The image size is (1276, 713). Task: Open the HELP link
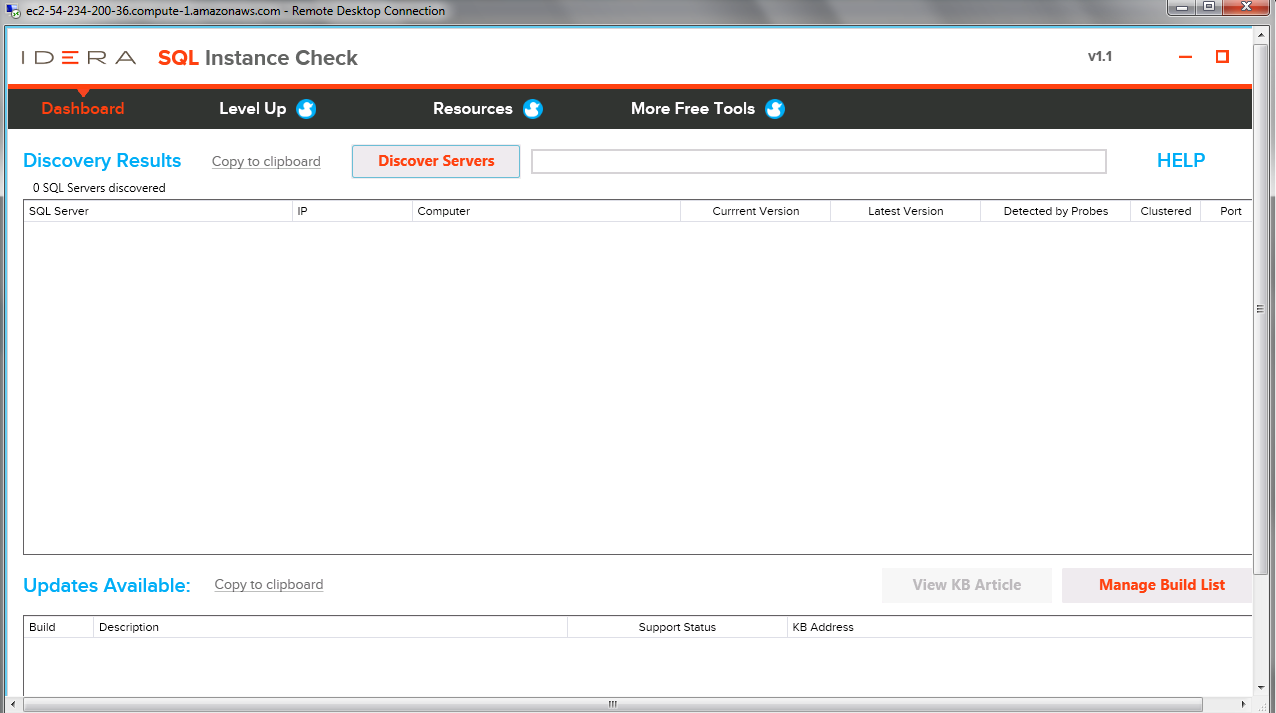click(x=1180, y=161)
